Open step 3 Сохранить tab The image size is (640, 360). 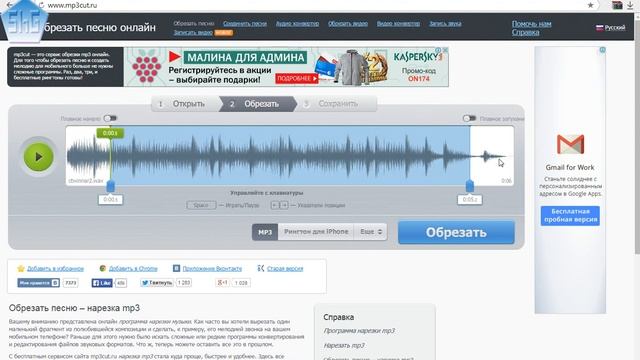[x=336, y=104]
